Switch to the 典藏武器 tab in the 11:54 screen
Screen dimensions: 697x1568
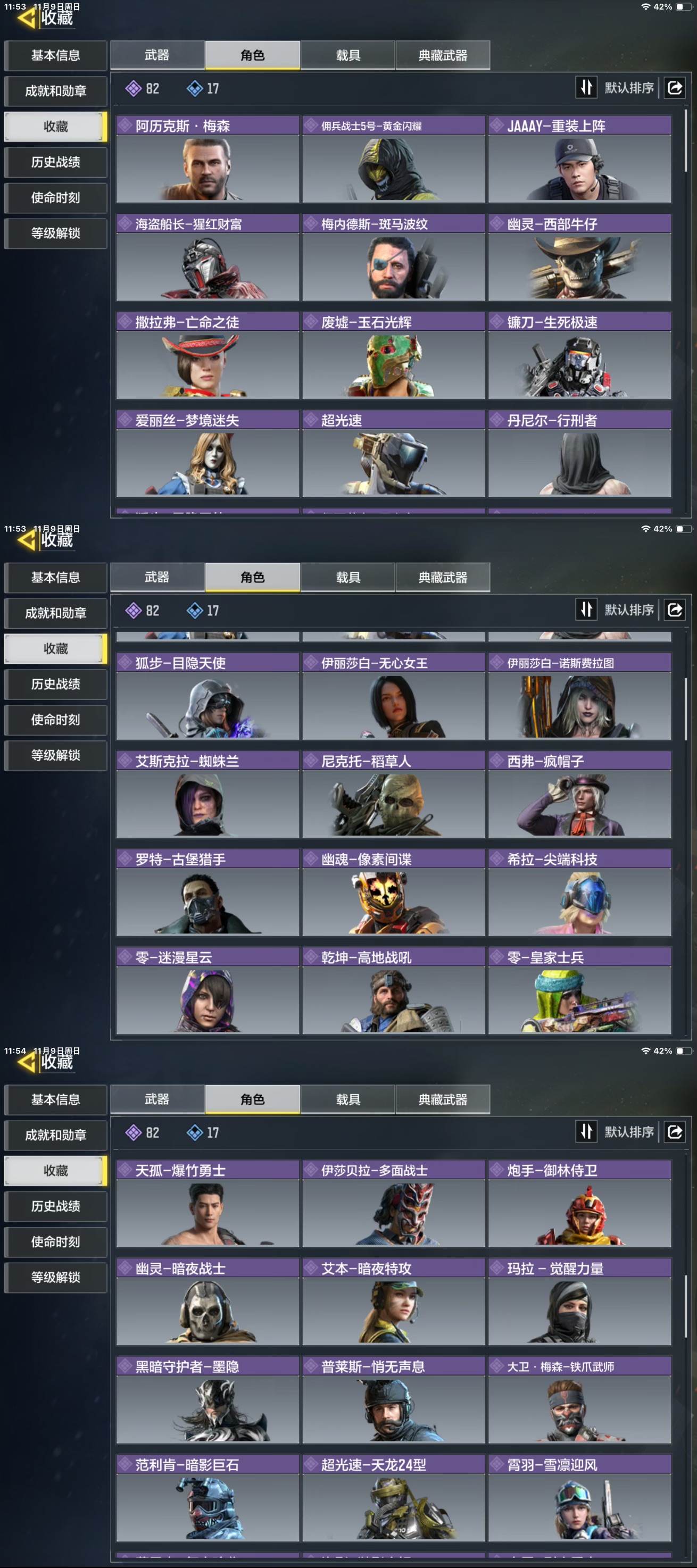443,1099
